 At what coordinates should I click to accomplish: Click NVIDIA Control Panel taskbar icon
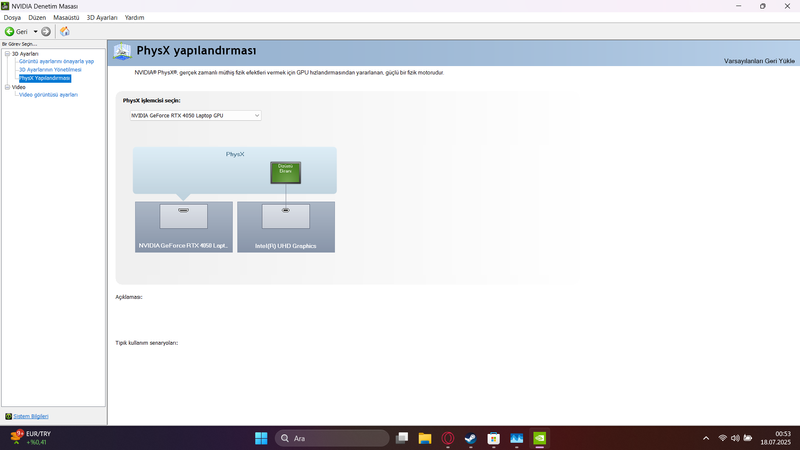539,438
